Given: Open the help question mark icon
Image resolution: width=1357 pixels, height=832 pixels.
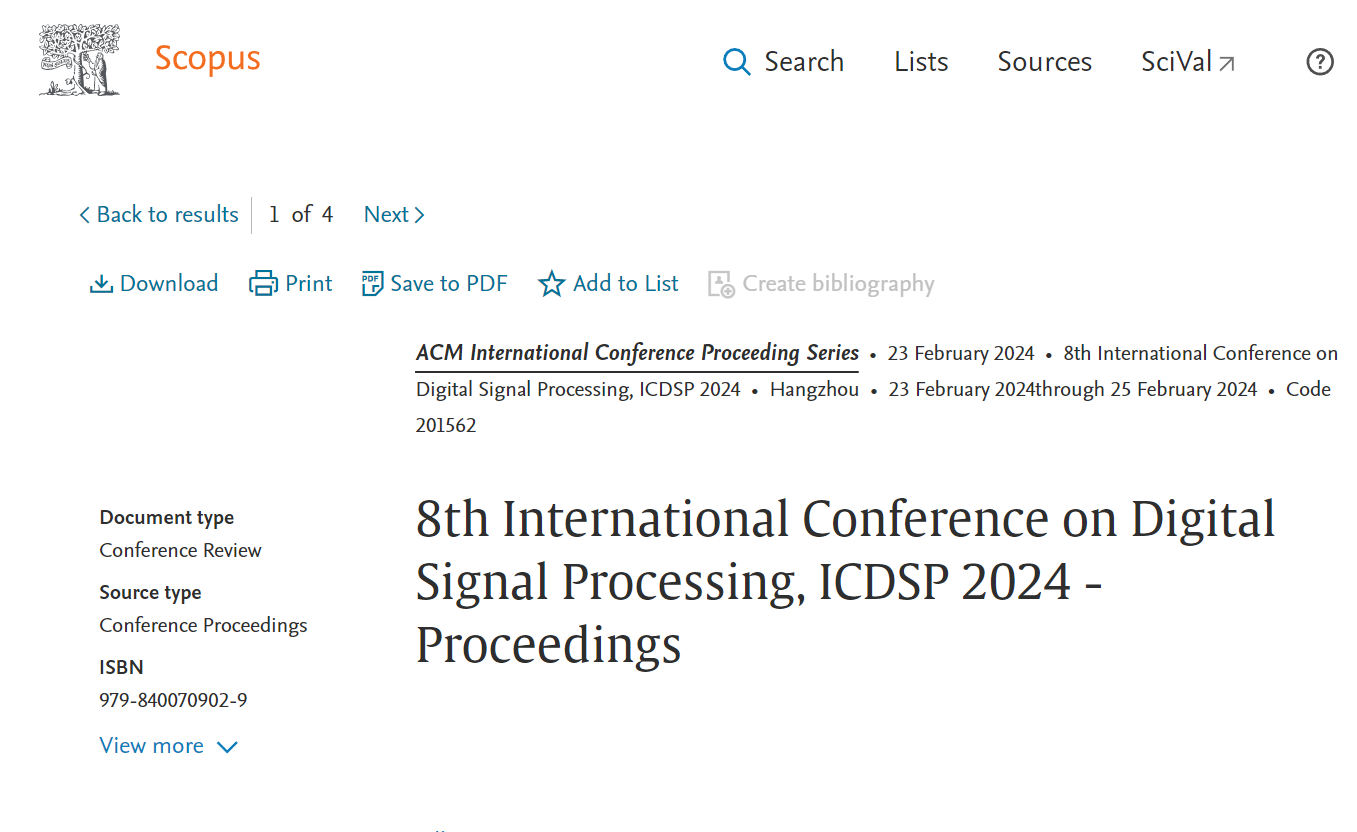Looking at the screenshot, I should (x=1320, y=62).
